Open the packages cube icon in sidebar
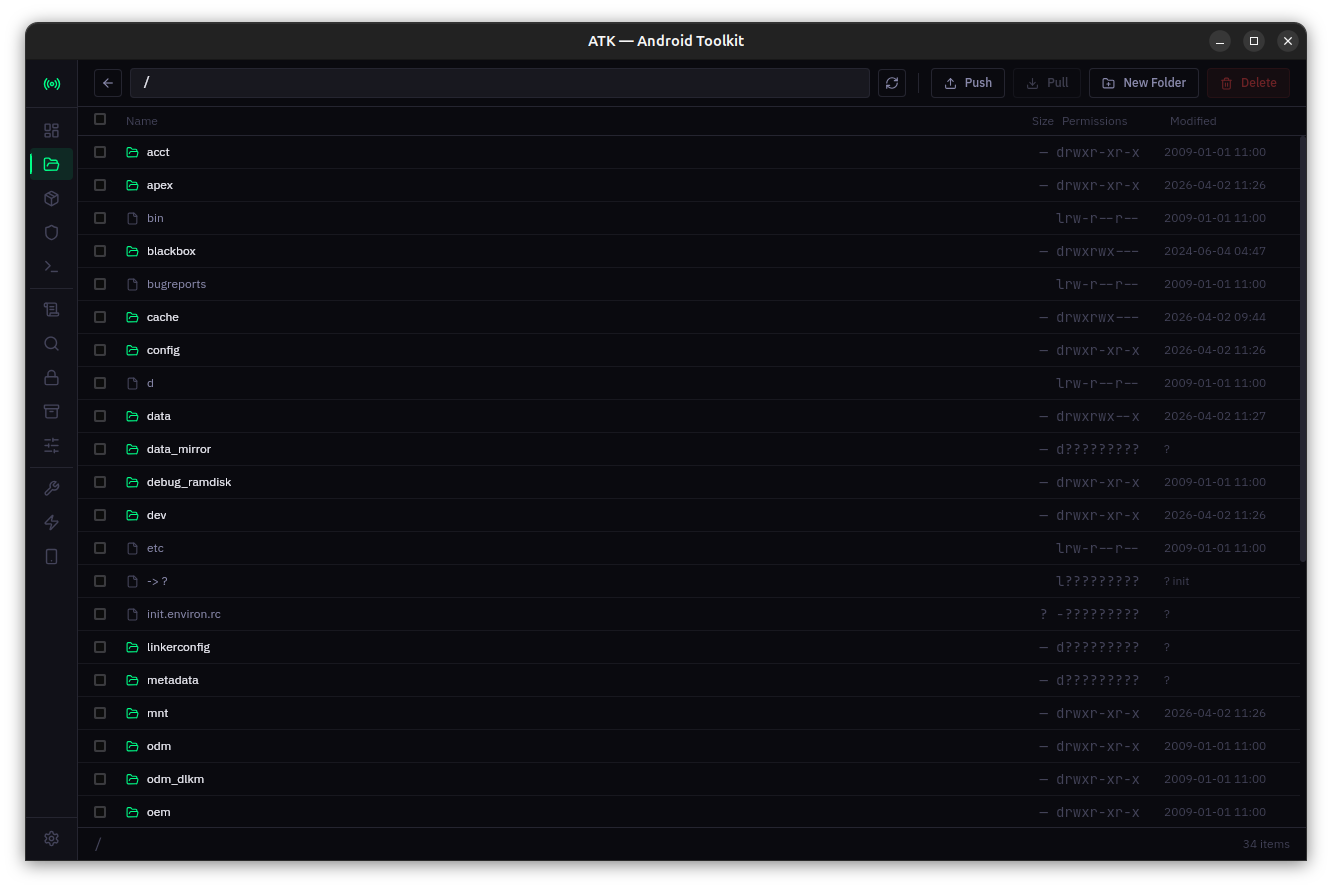Screen dimensions: 1332x889 click(52, 198)
